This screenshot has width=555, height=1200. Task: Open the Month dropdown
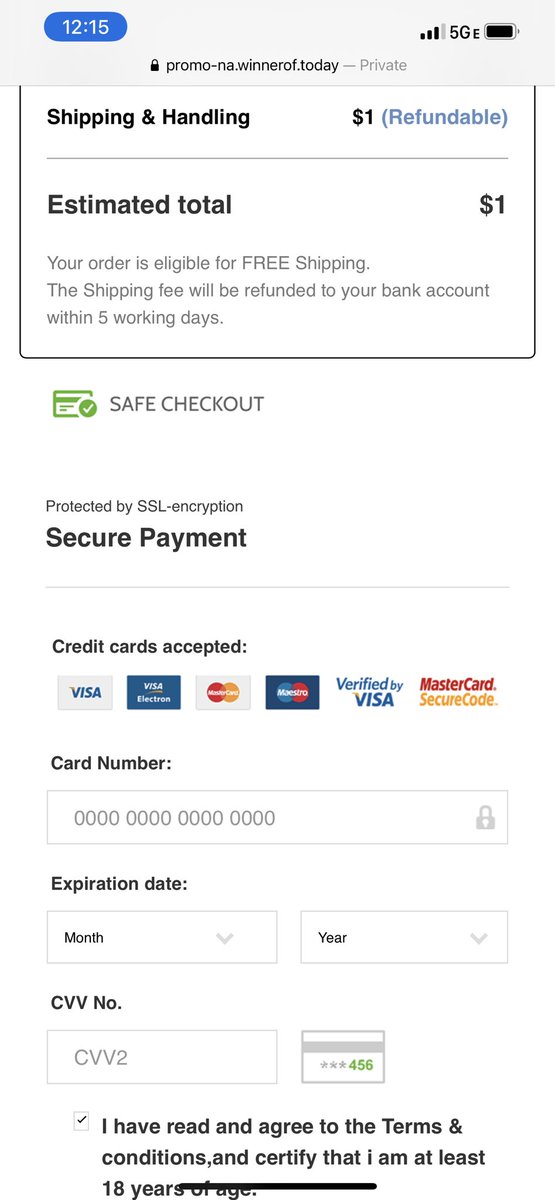point(162,937)
